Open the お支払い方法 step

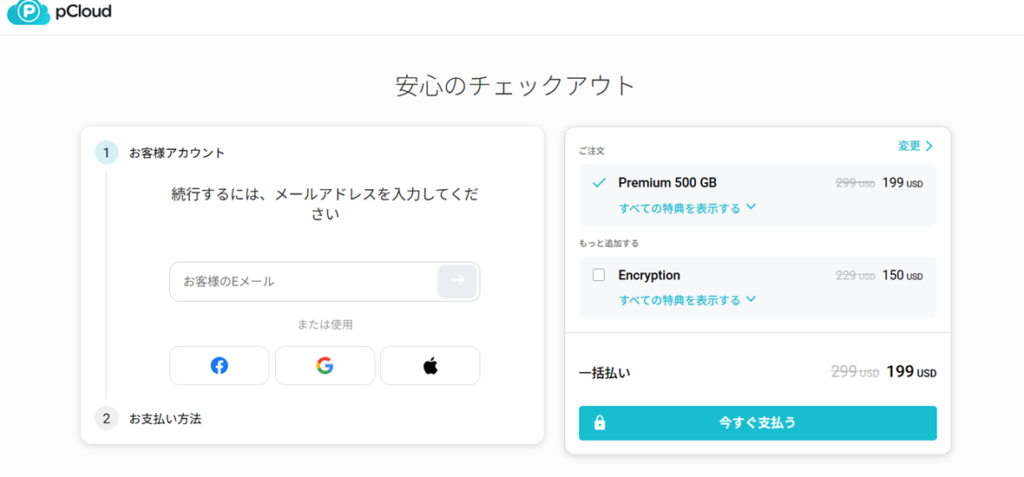(x=165, y=419)
